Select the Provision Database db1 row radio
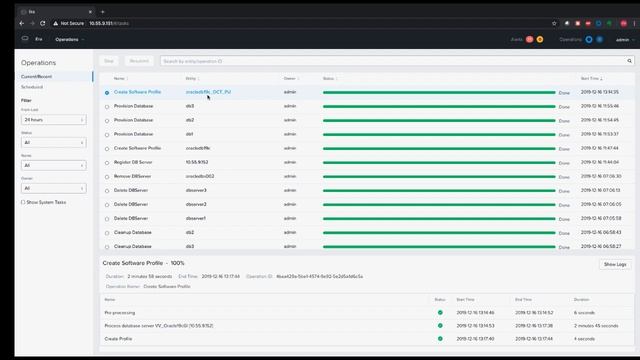Image resolution: width=640 pixels, height=360 pixels. (x=107, y=135)
